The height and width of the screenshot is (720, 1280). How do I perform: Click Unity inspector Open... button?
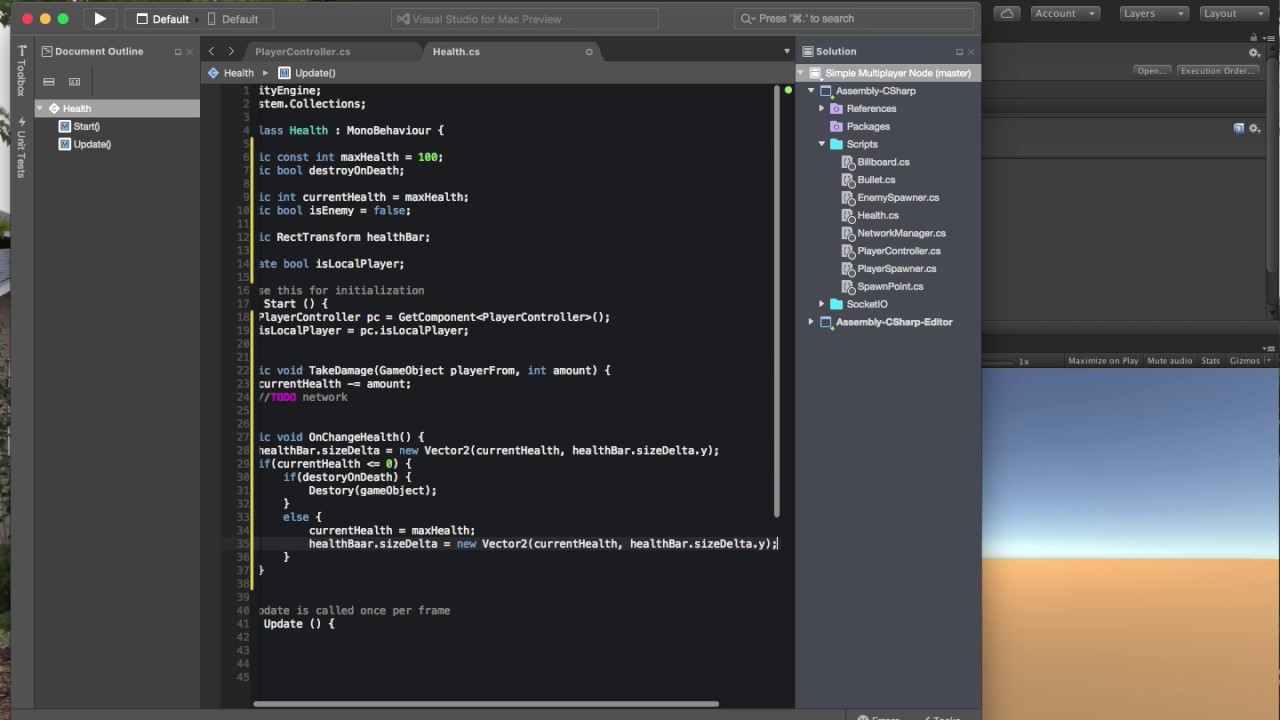pyautogui.click(x=1151, y=71)
